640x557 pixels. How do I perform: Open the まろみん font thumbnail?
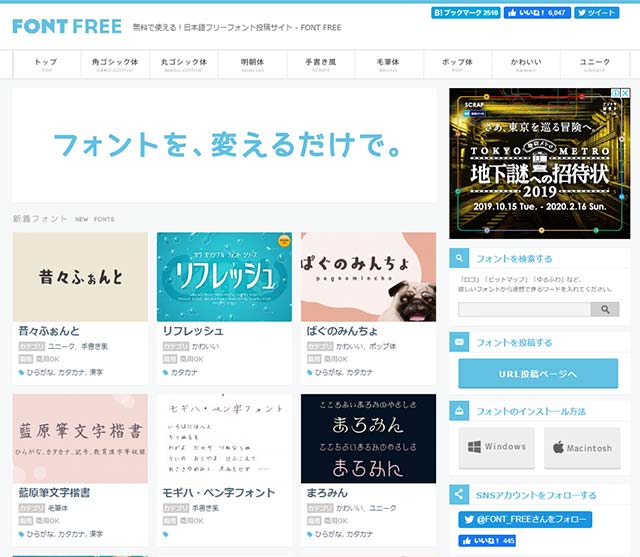(368, 439)
